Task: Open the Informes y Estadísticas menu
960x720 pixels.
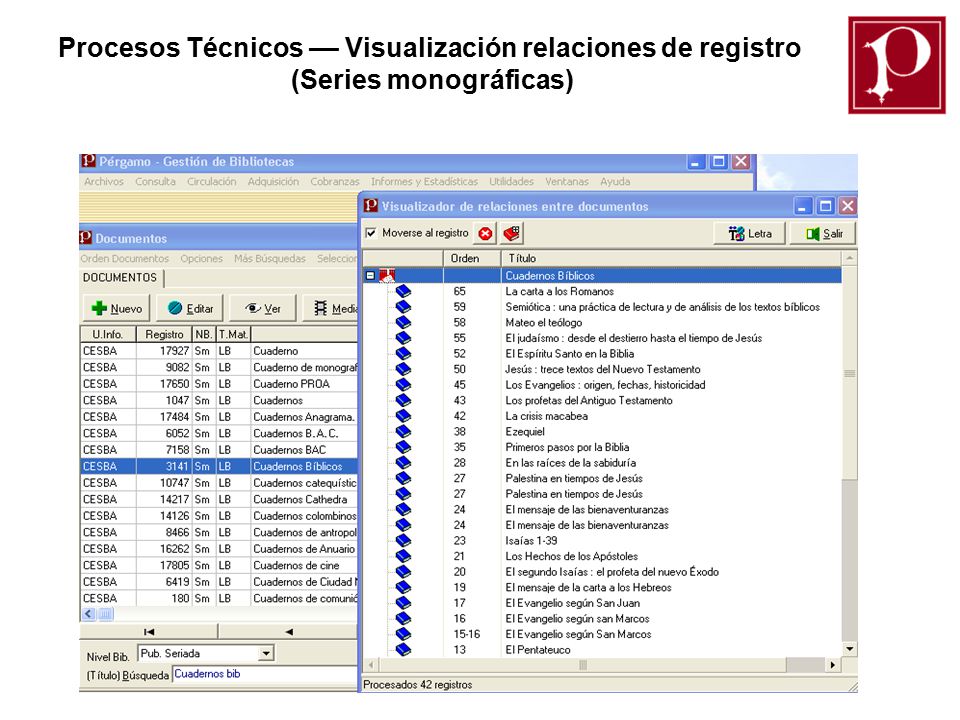Action: click(x=424, y=182)
